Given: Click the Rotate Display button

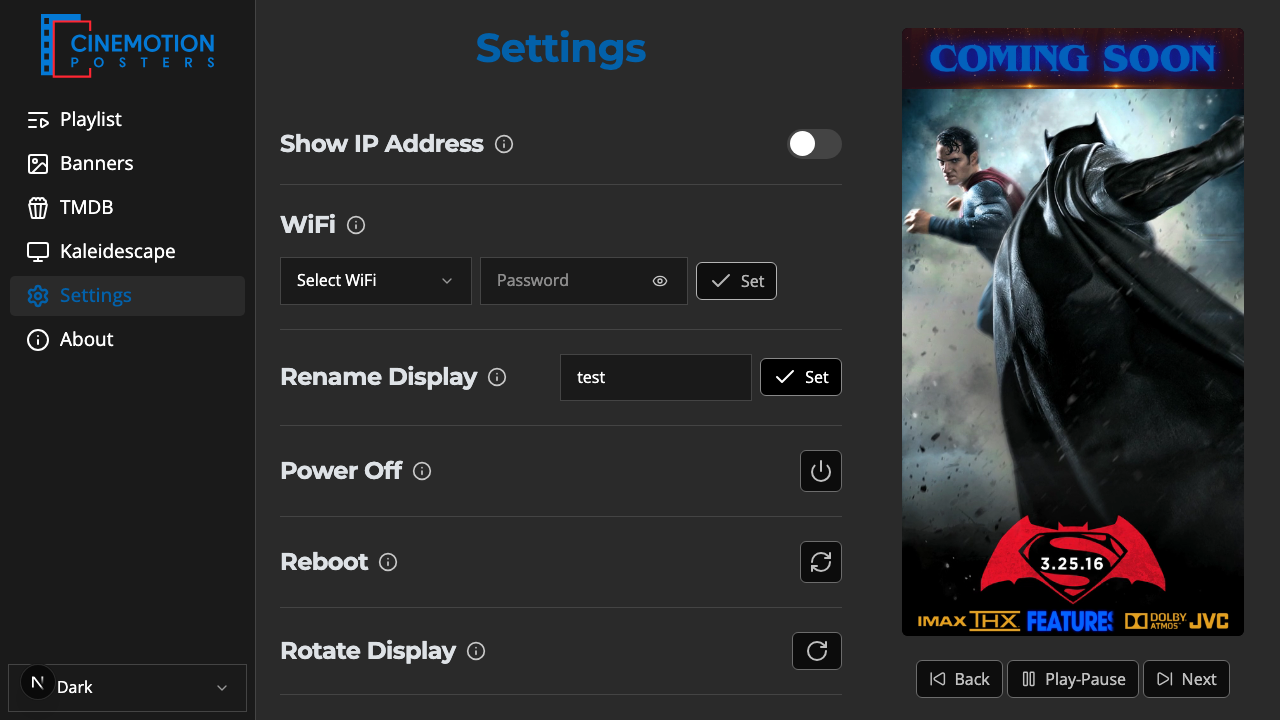Looking at the screenshot, I should pyautogui.click(x=817, y=651).
